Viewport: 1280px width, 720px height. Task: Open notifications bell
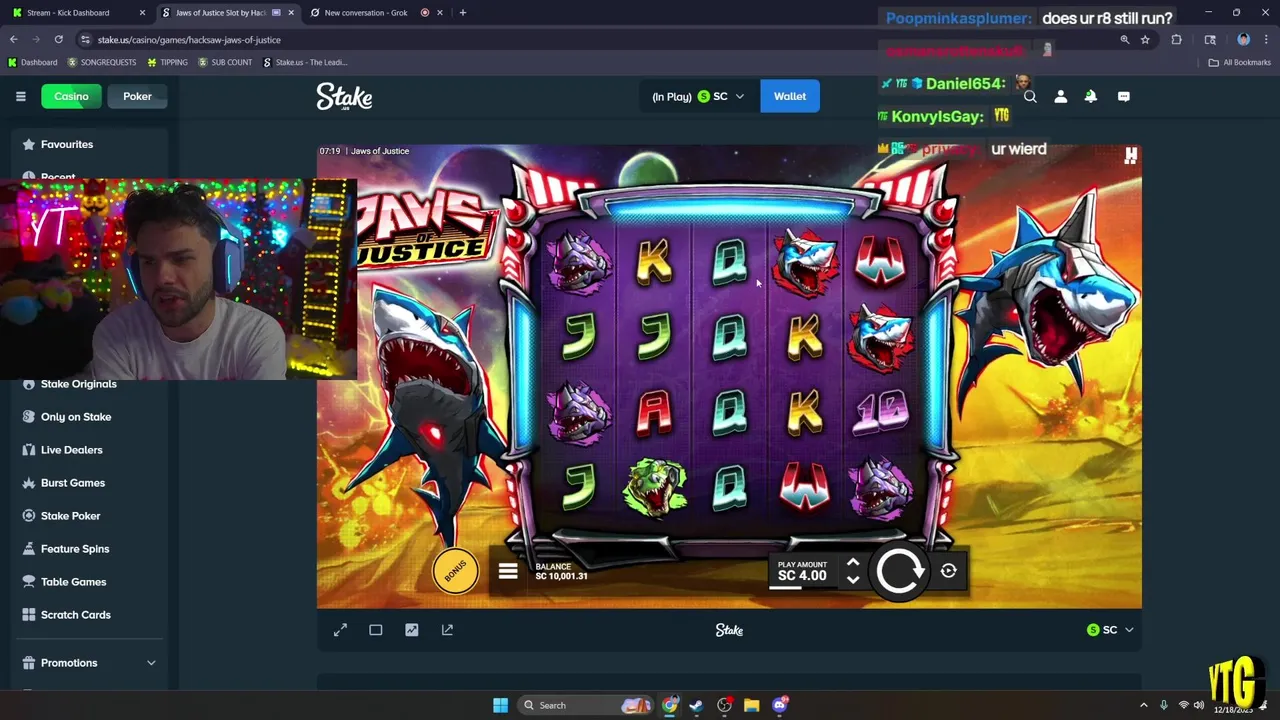point(1091,97)
